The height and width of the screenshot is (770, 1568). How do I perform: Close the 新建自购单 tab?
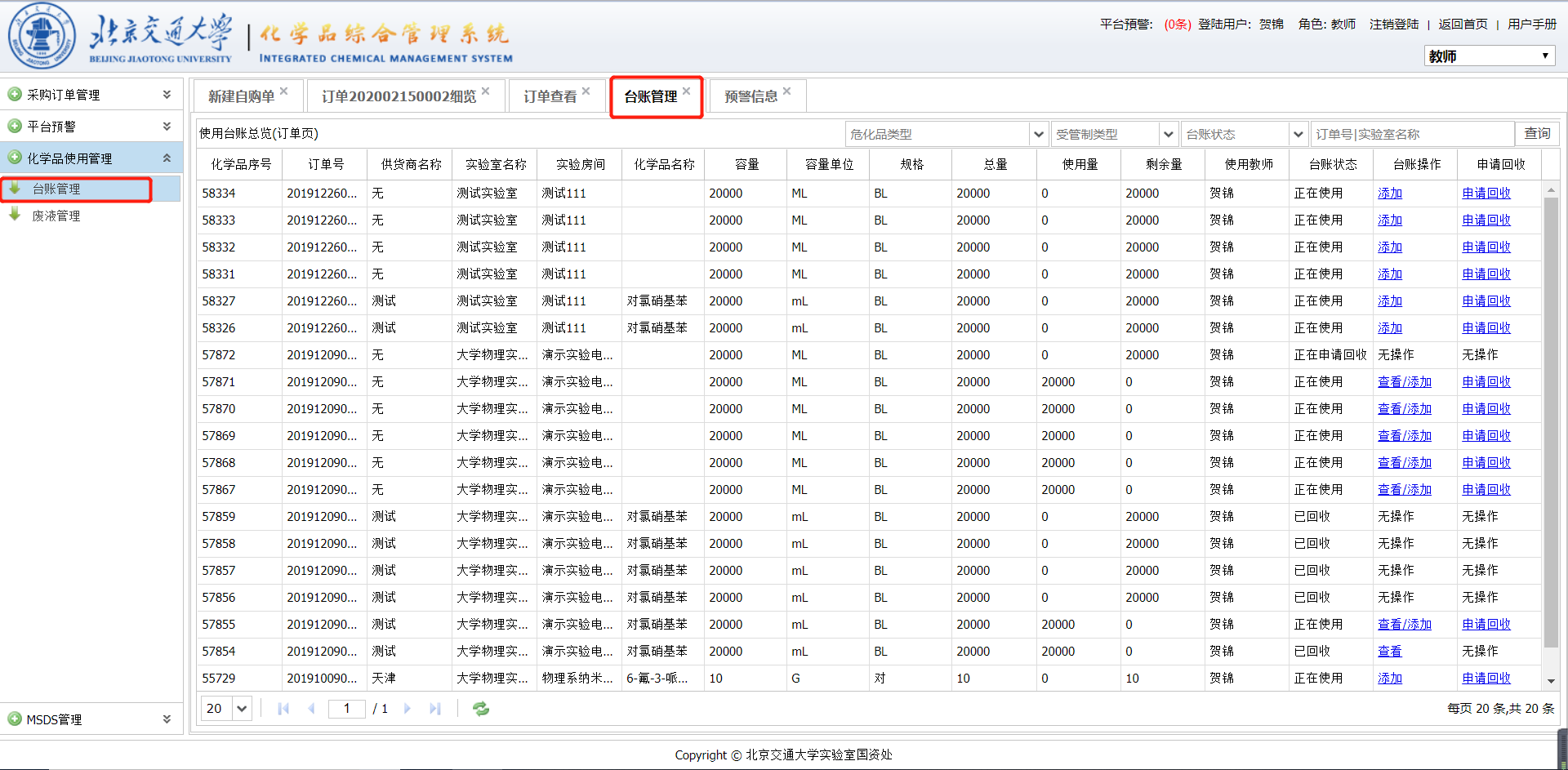point(283,91)
